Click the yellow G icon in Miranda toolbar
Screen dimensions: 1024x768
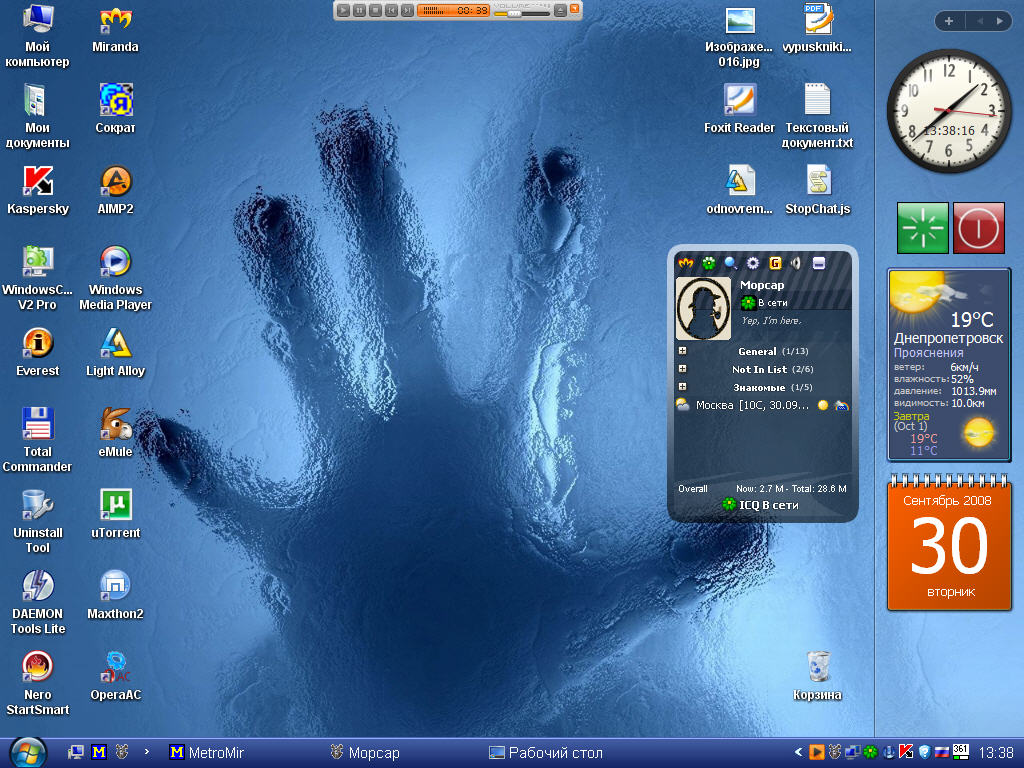775,263
